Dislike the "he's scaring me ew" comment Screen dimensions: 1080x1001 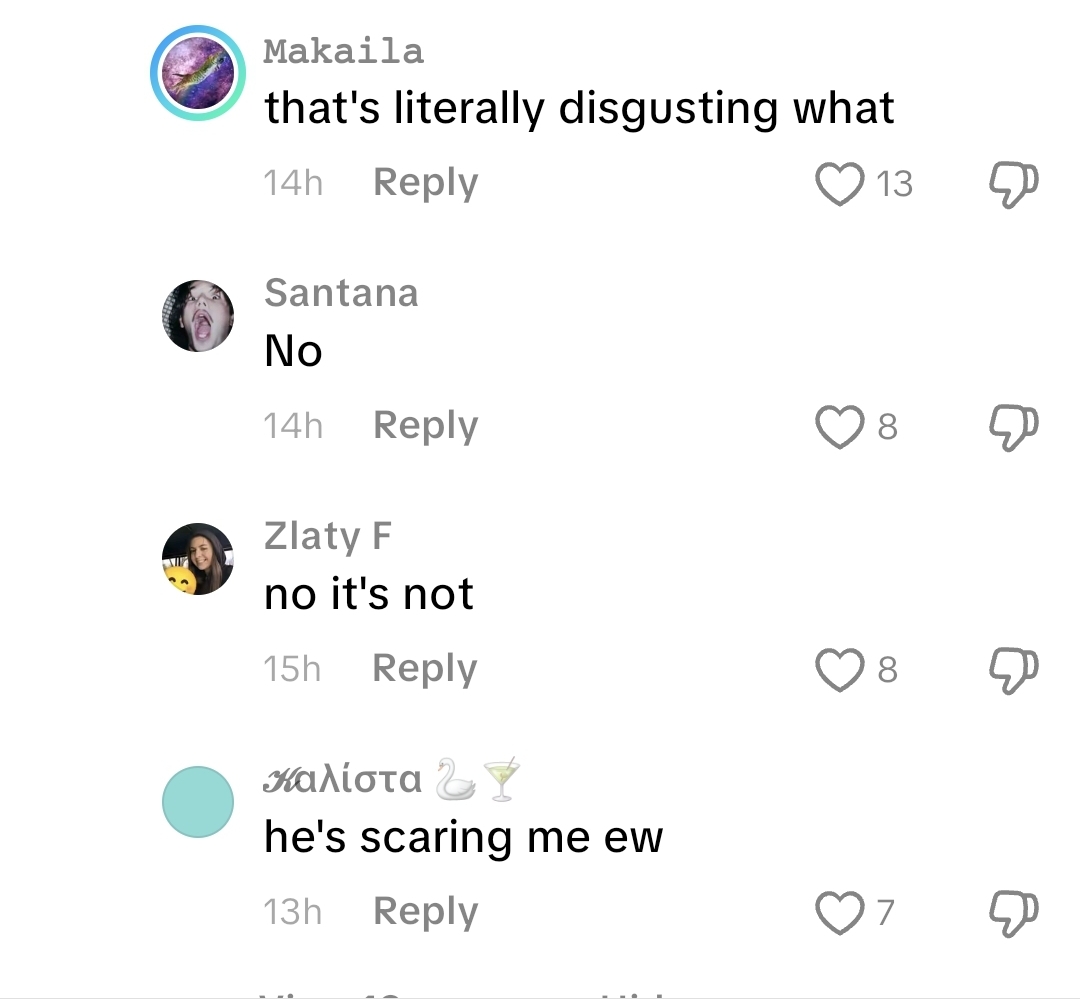click(1013, 913)
